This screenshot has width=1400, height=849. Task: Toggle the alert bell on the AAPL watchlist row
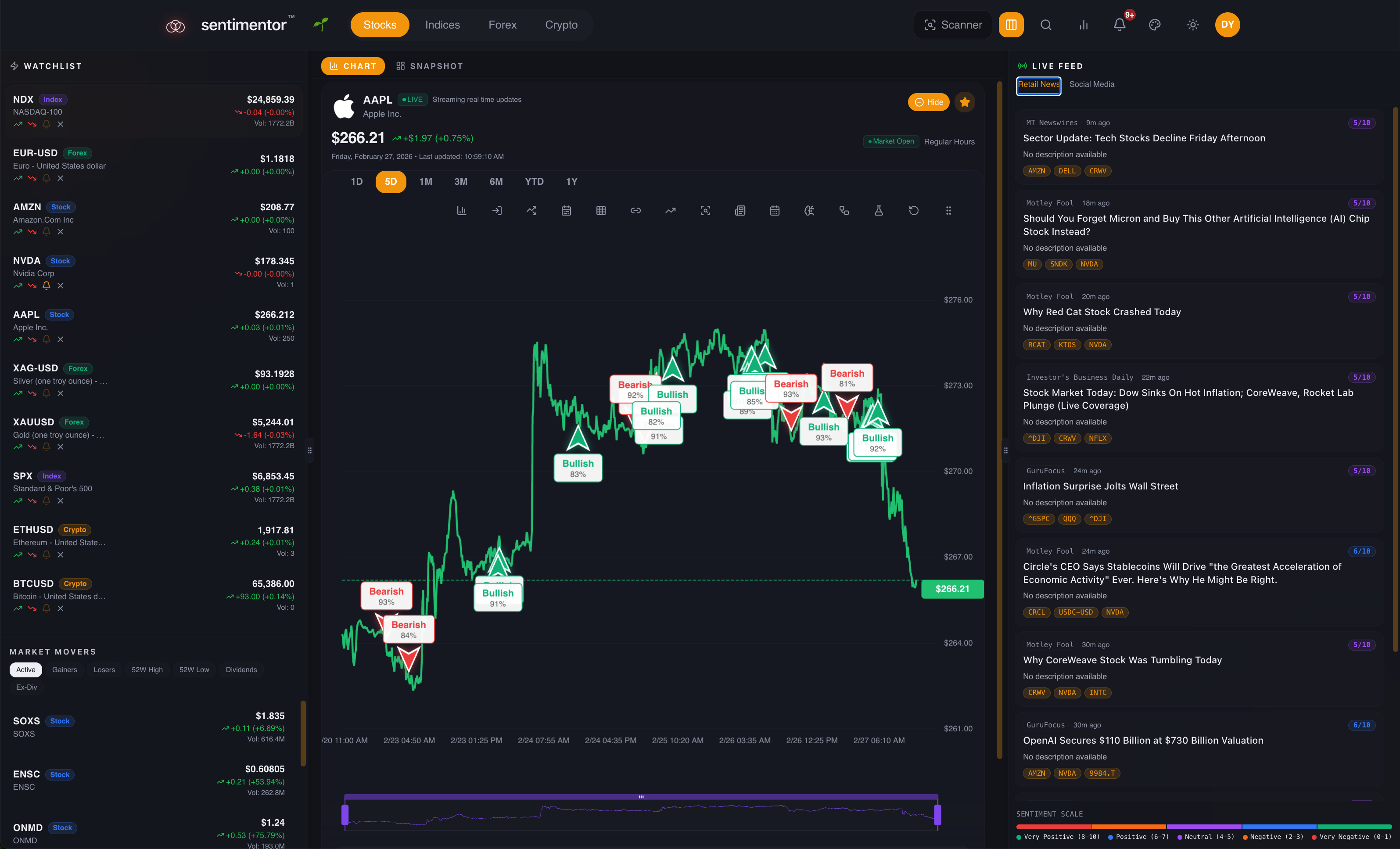tap(46, 339)
